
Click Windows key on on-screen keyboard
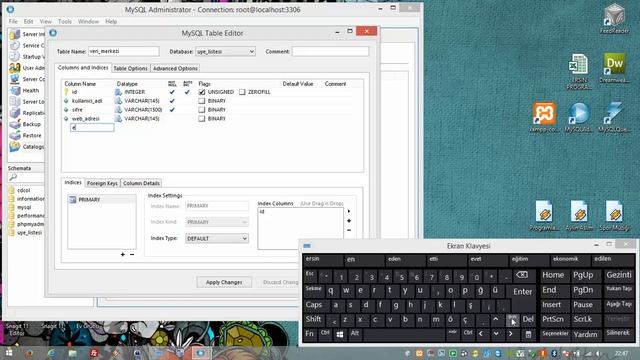coord(340,334)
